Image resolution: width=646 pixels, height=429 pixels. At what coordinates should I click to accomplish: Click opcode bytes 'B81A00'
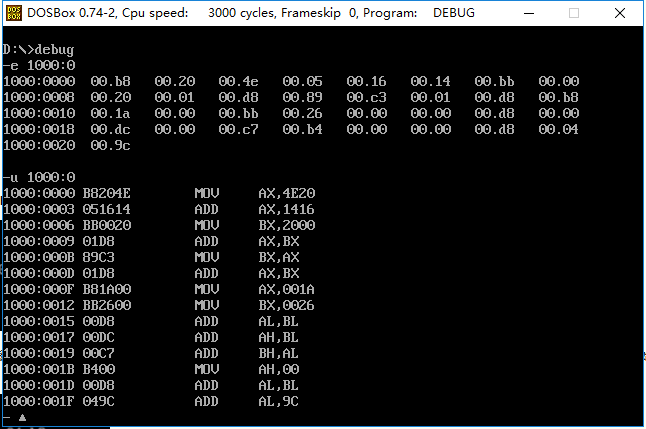(107, 289)
